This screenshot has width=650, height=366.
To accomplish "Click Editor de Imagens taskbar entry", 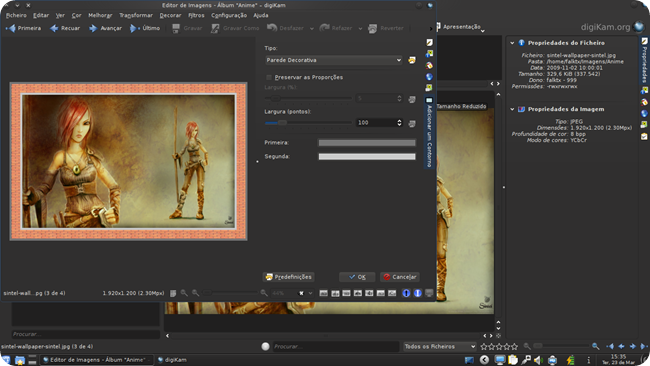I will [96, 360].
